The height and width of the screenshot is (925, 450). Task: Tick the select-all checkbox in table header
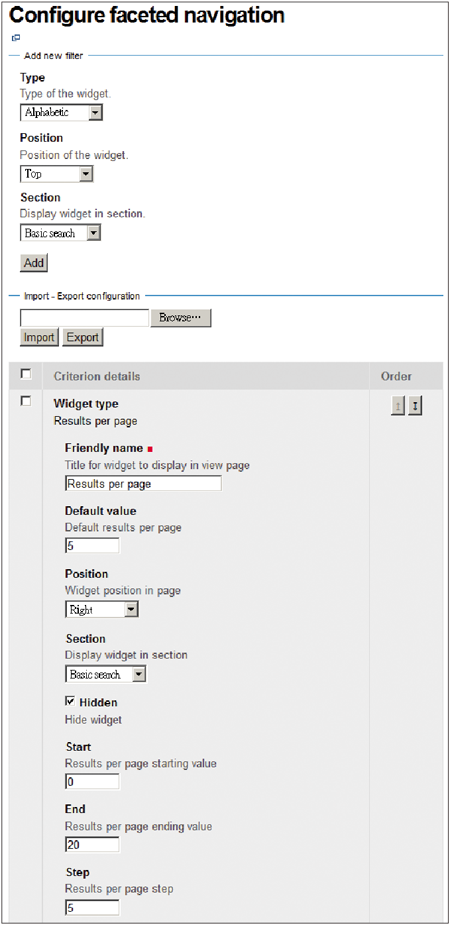click(25, 373)
